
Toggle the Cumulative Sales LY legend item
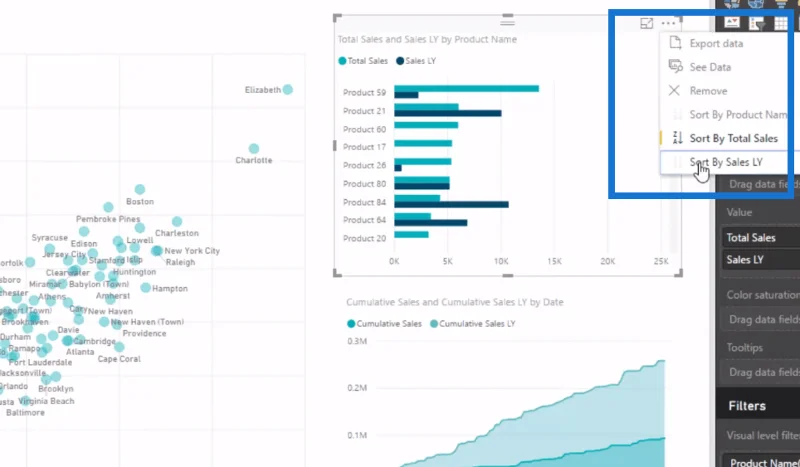(x=473, y=324)
